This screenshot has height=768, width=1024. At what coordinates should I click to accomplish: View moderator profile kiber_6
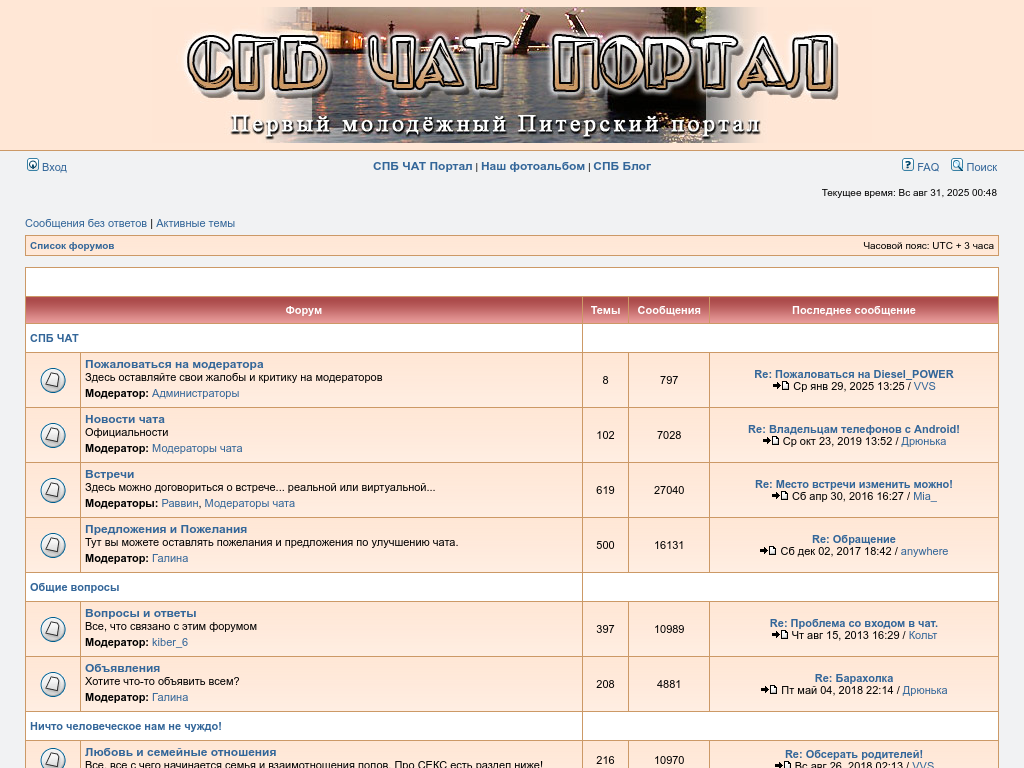tap(170, 642)
